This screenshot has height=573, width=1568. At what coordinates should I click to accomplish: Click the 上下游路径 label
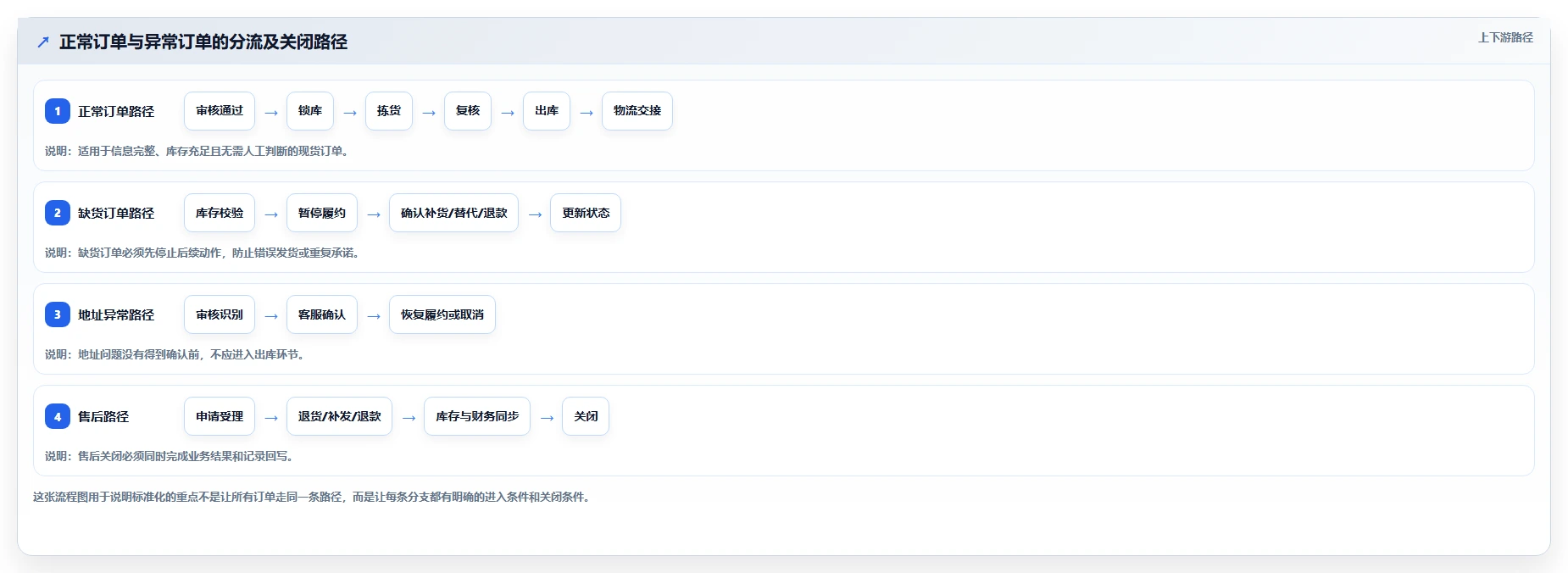1505,37
